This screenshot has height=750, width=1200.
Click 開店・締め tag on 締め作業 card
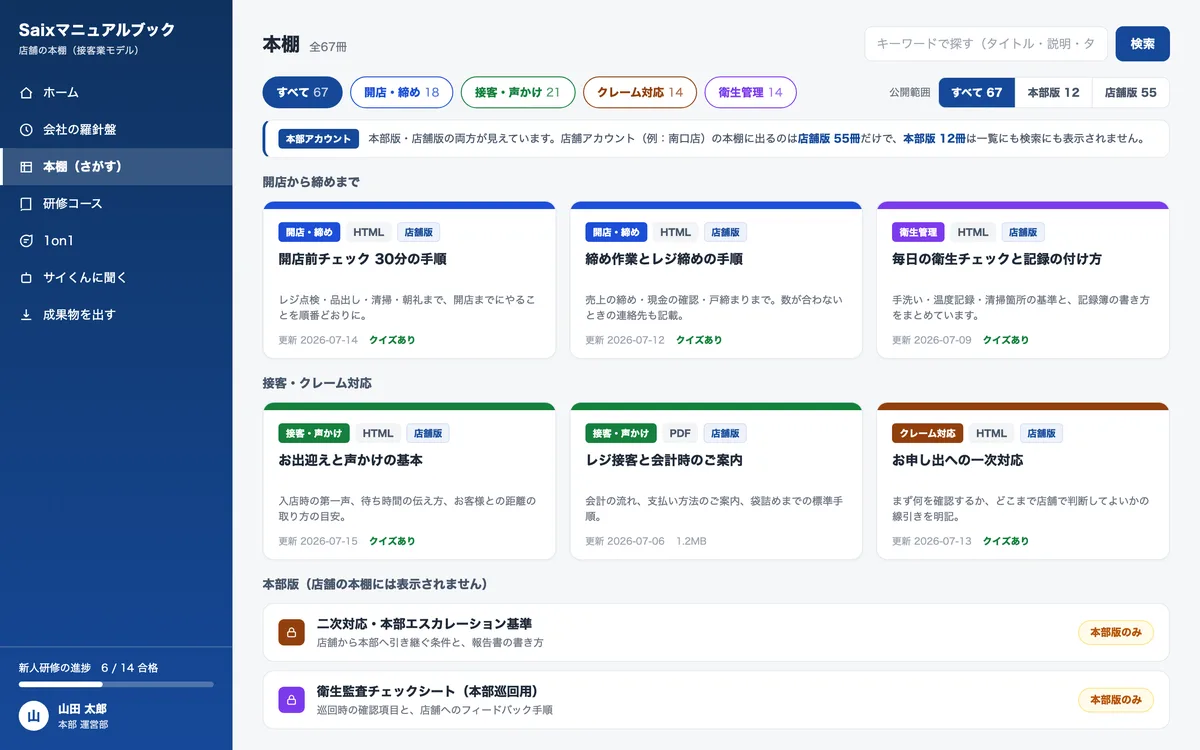tap(616, 232)
